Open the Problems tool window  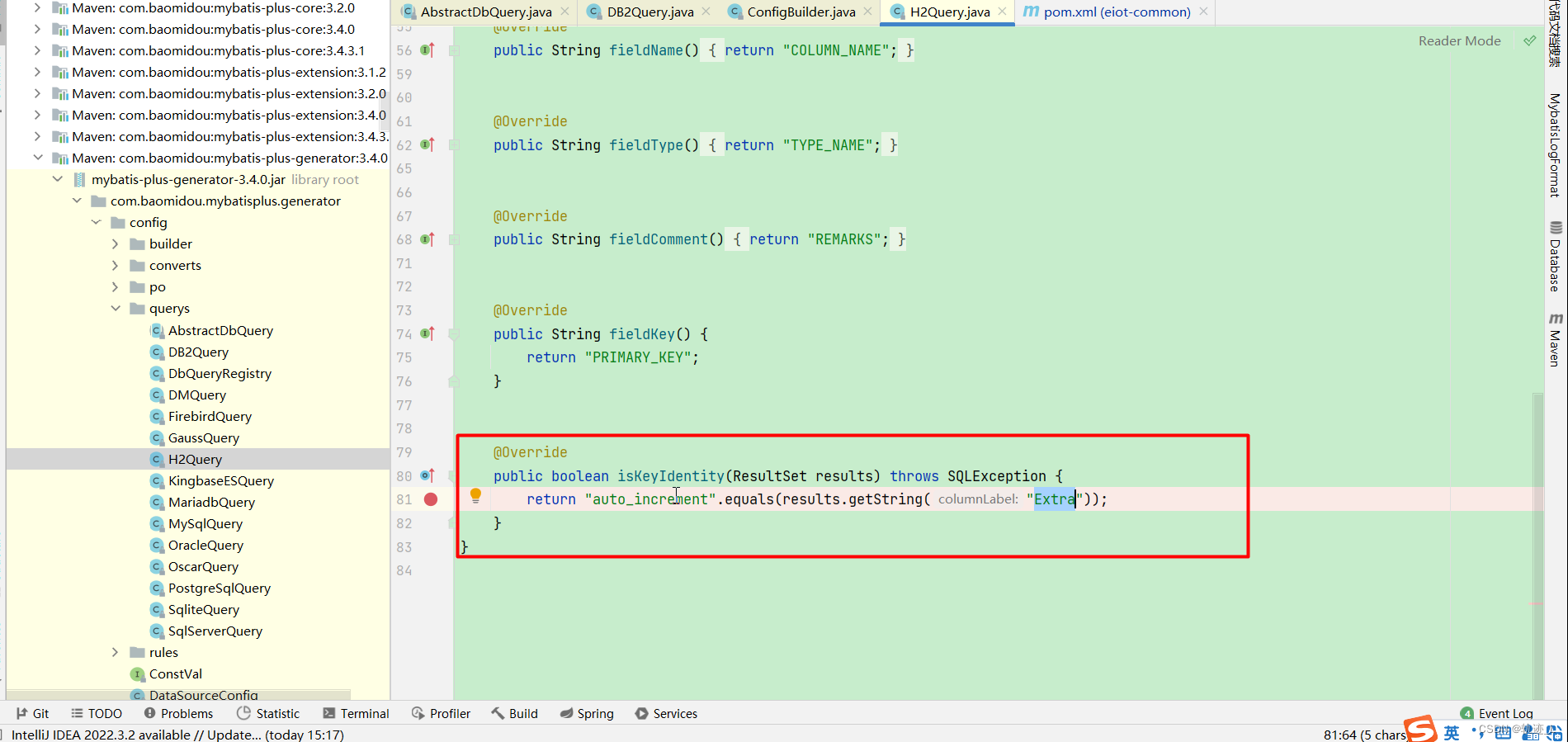click(178, 713)
